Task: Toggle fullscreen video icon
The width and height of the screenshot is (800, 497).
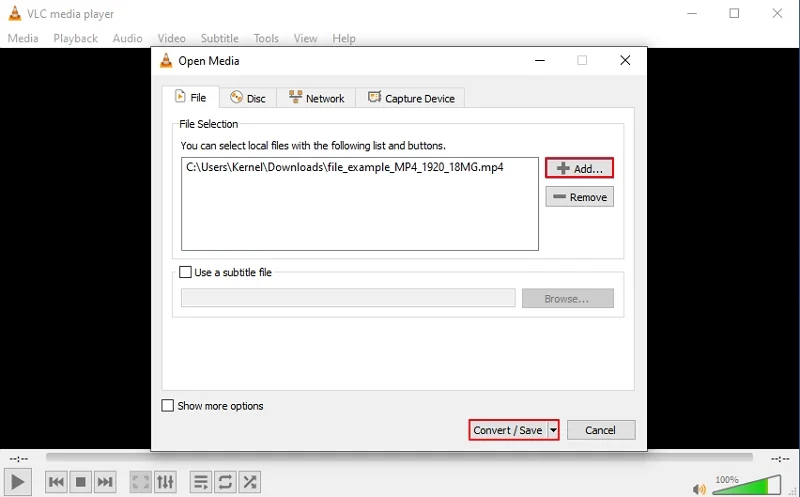Action: coord(140,482)
